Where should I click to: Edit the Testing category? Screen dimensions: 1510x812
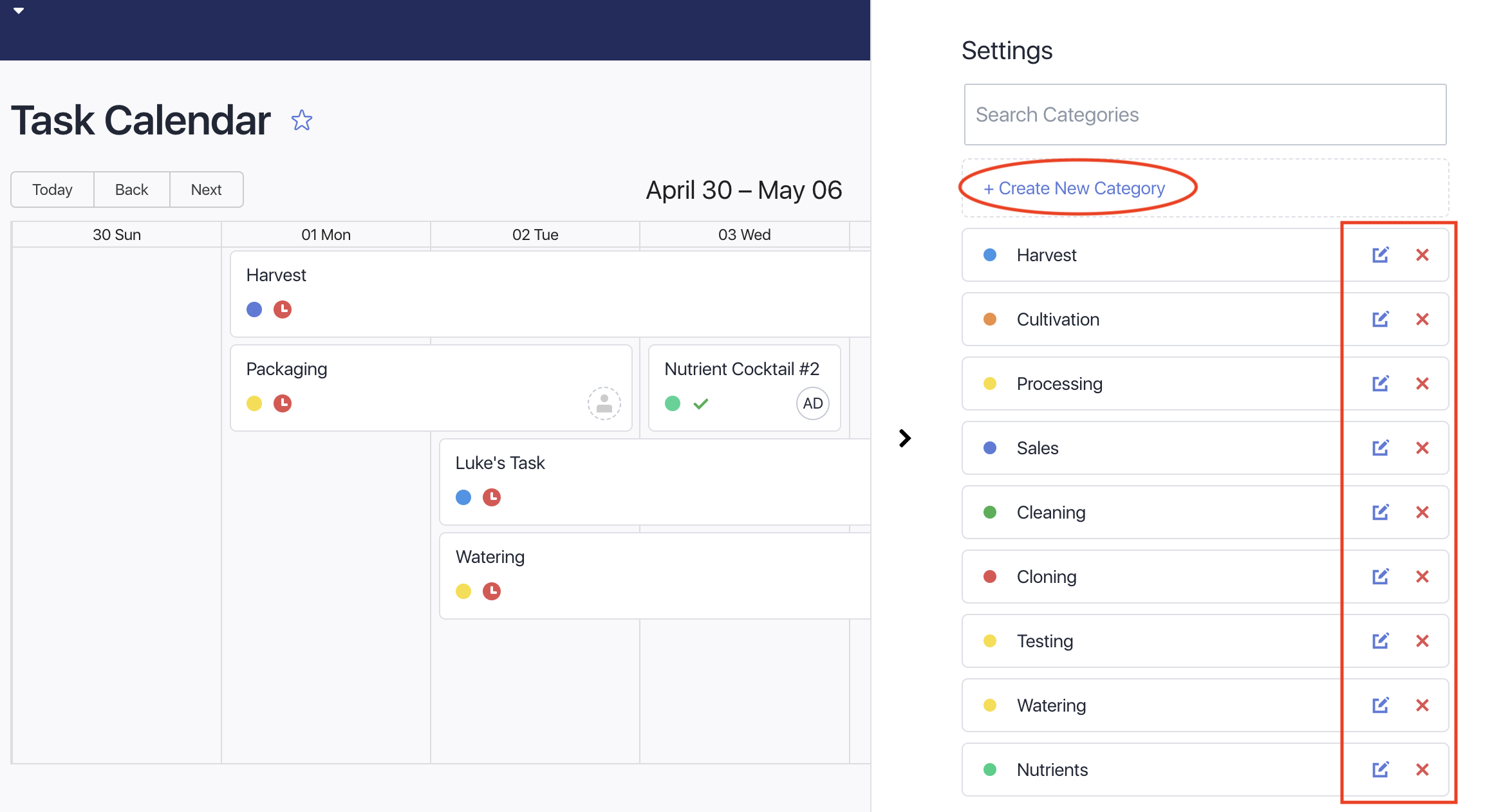pos(1380,641)
